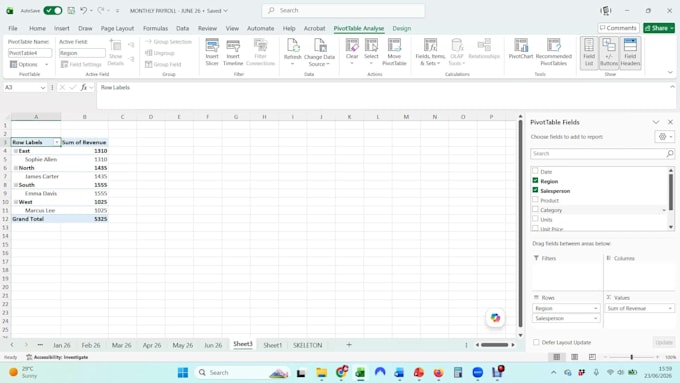Check the Category field checkbox
This screenshot has width=680, height=383.
click(535, 210)
